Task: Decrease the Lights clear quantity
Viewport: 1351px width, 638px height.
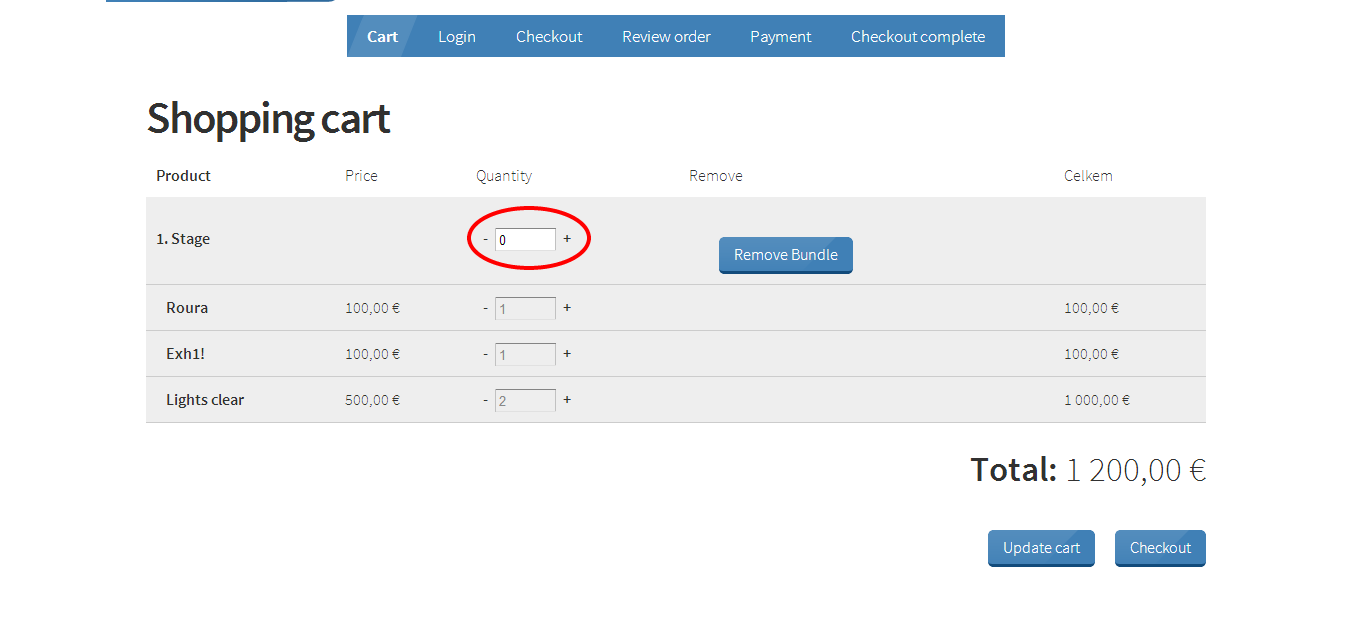Action: point(485,400)
